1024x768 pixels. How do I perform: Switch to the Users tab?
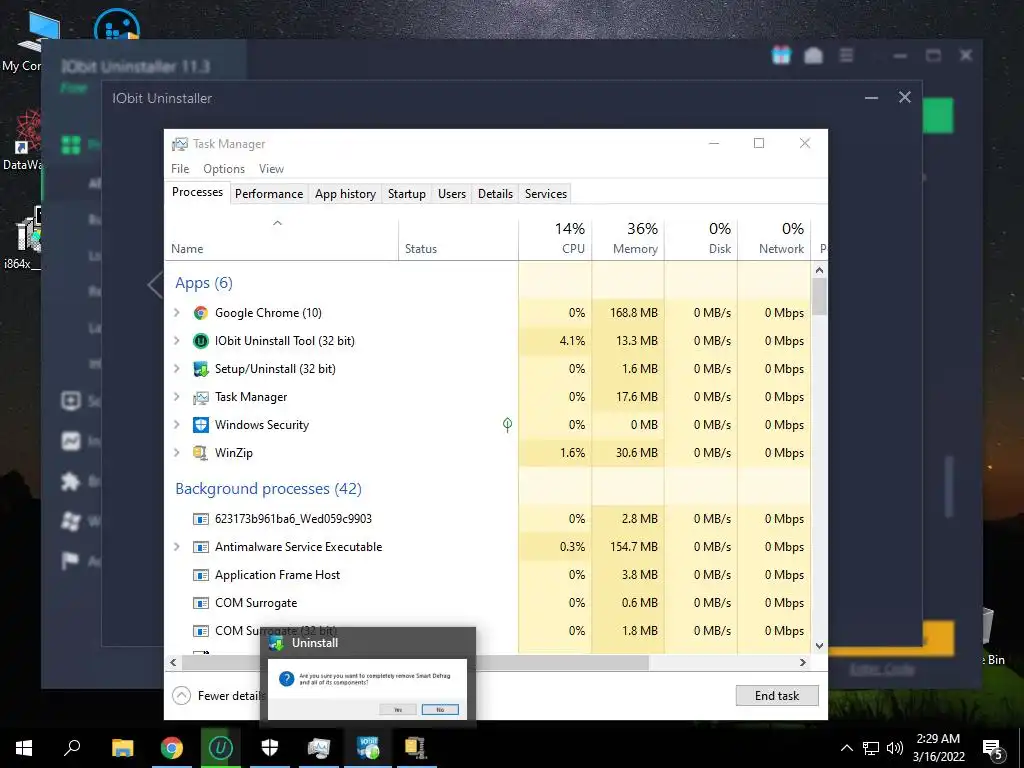click(x=452, y=194)
